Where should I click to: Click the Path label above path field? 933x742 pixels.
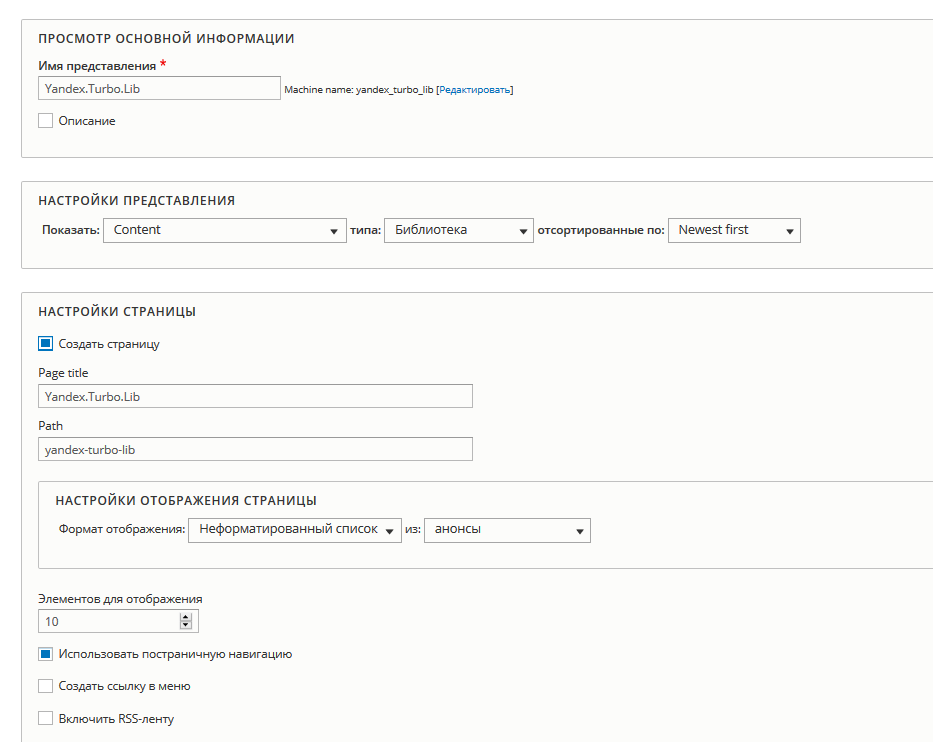[50, 426]
